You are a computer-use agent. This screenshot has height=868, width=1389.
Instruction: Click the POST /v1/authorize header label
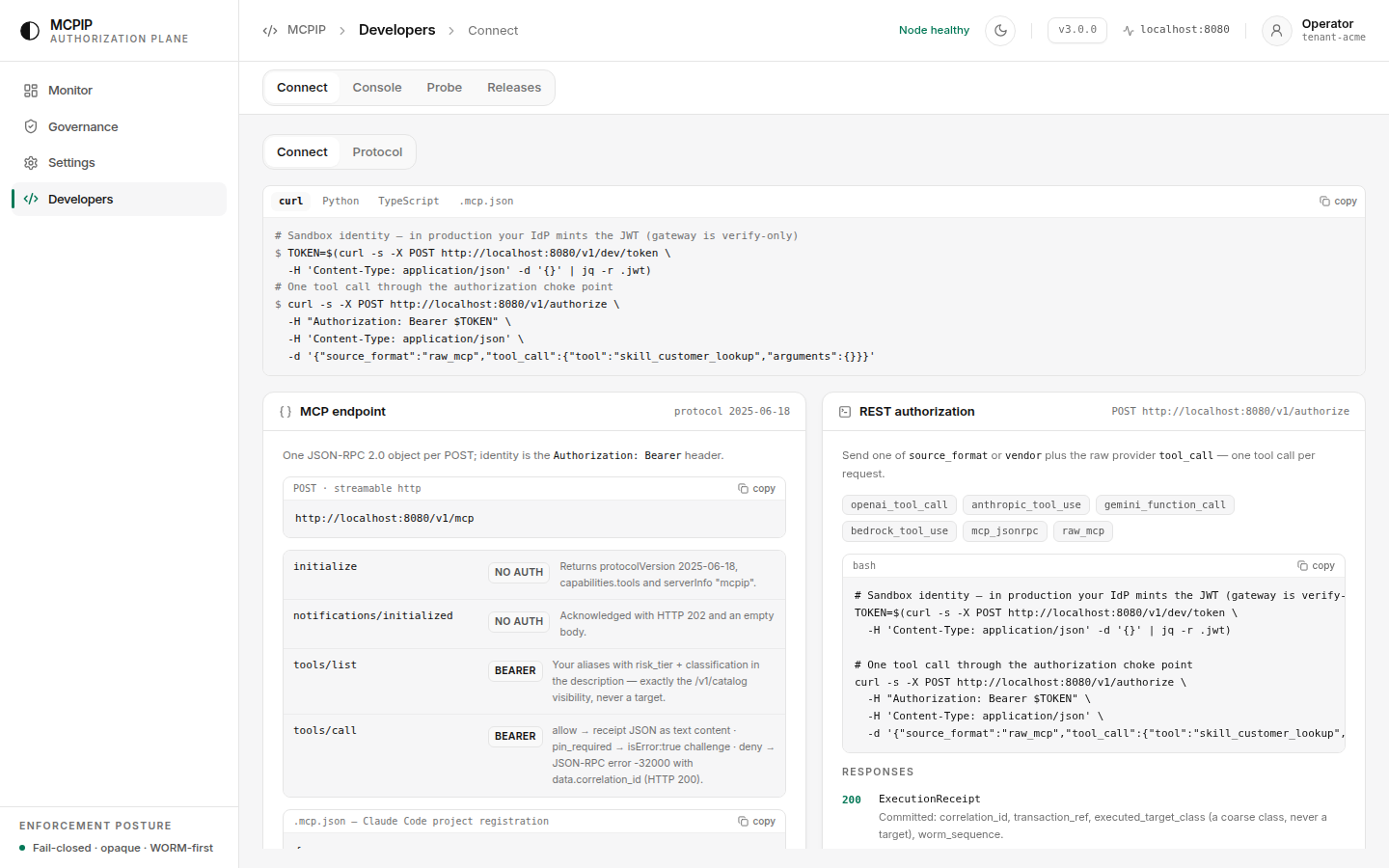[x=1230, y=412]
